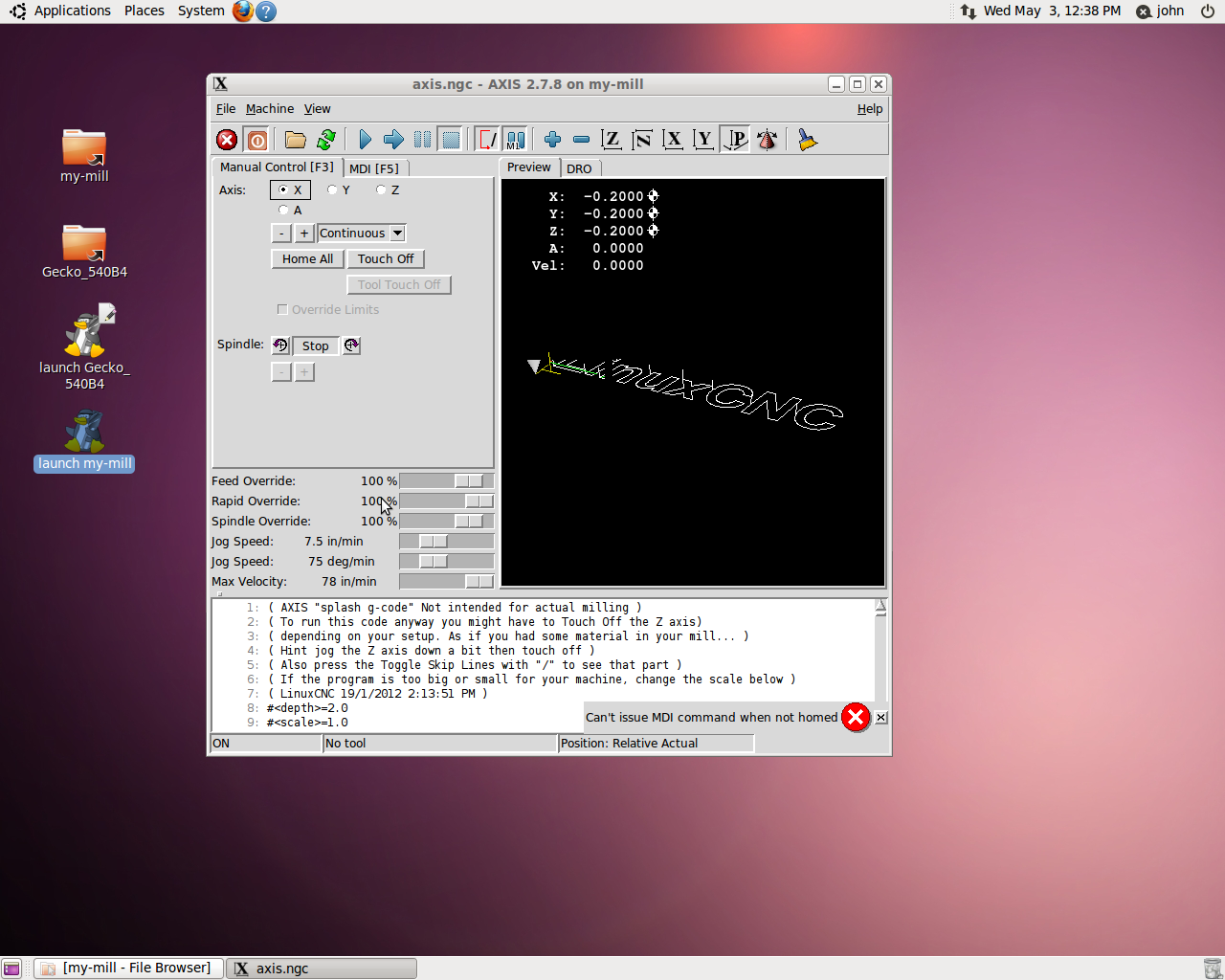Viewport: 1225px width, 980px height.
Task: Clear live plot with broom icon
Action: pyautogui.click(x=807, y=140)
